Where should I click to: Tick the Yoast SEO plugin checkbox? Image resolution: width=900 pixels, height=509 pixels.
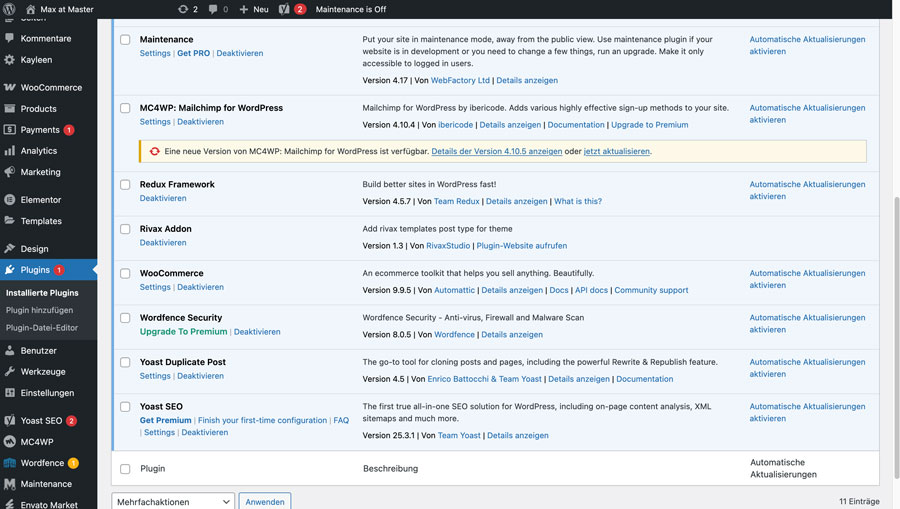coord(125,407)
